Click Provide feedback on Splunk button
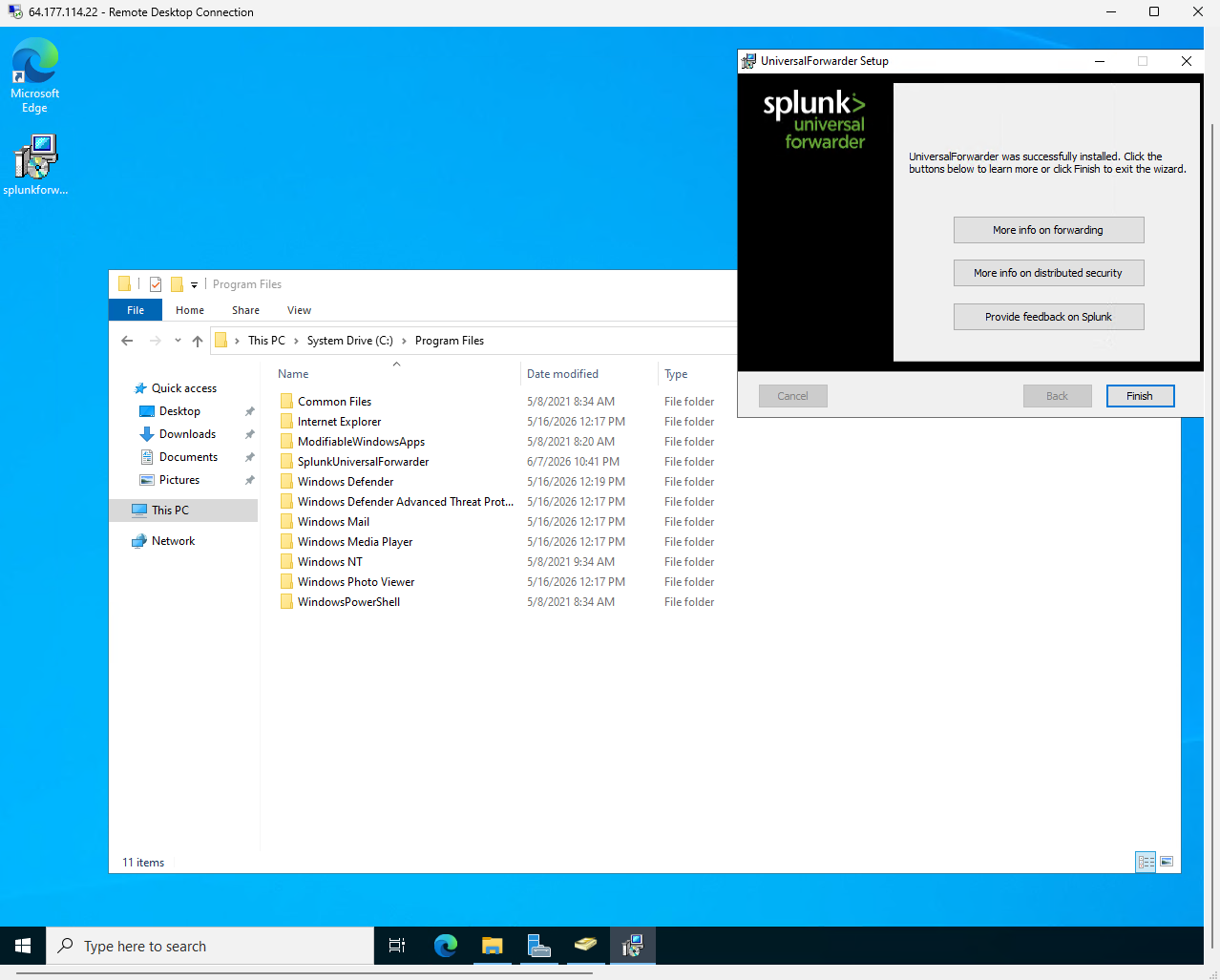 [1048, 317]
